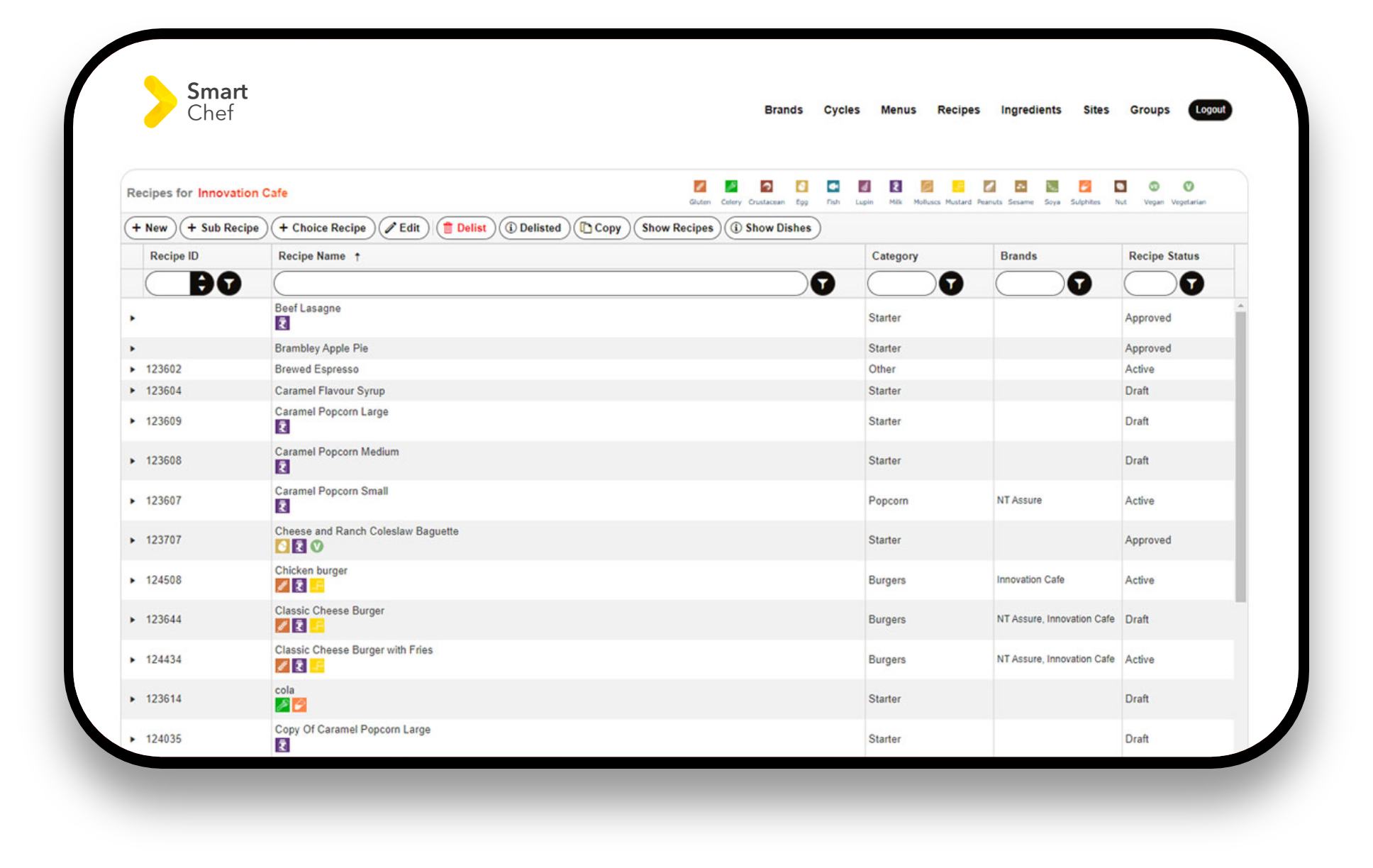Expand the Beef Lasagne row

132,318
